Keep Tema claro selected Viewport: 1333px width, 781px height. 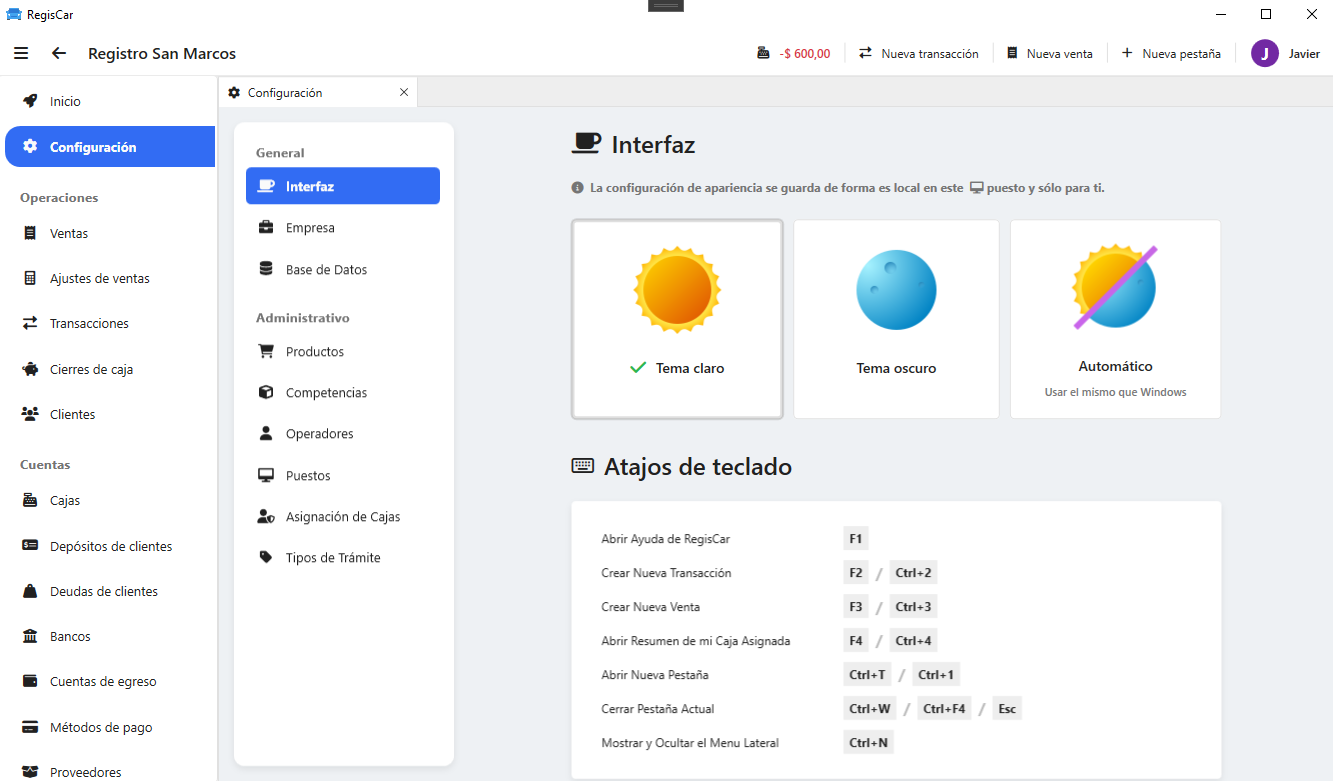pyautogui.click(x=677, y=318)
